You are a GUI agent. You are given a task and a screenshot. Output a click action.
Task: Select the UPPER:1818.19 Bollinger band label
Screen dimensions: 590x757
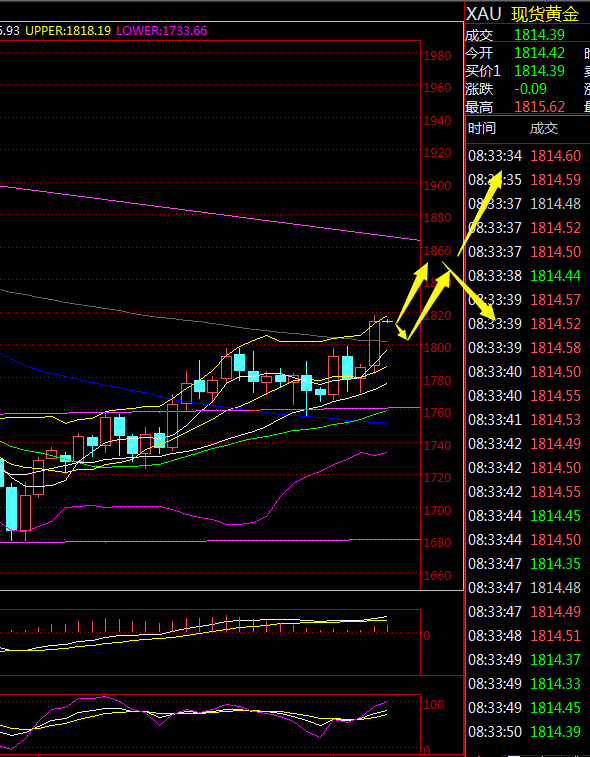tap(68, 31)
